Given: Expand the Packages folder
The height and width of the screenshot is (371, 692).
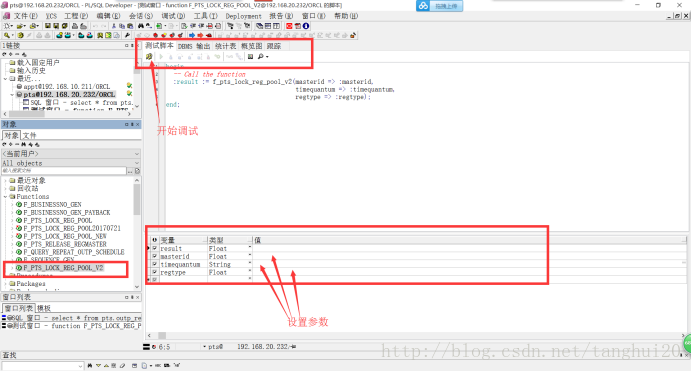Looking at the screenshot, I should point(5,283).
